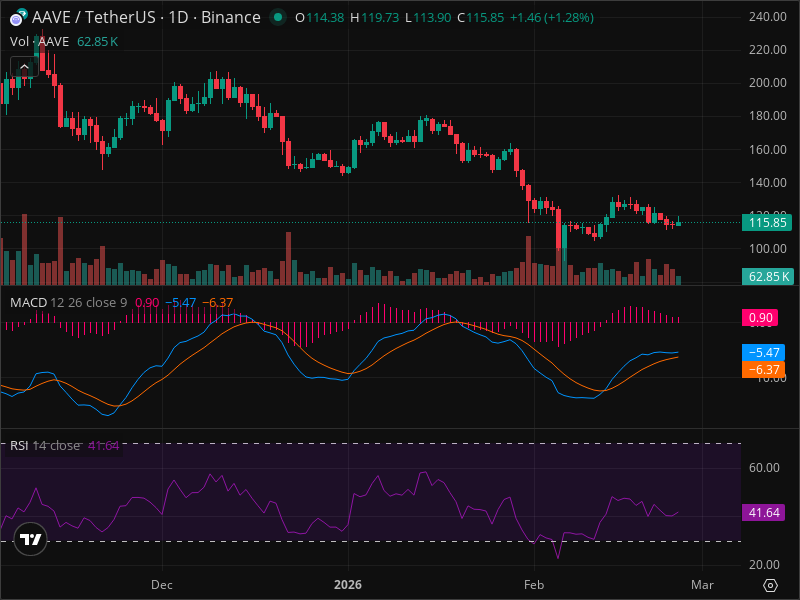
Task: Click the 62.85 K volume axis label
Action: click(x=767, y=277)
